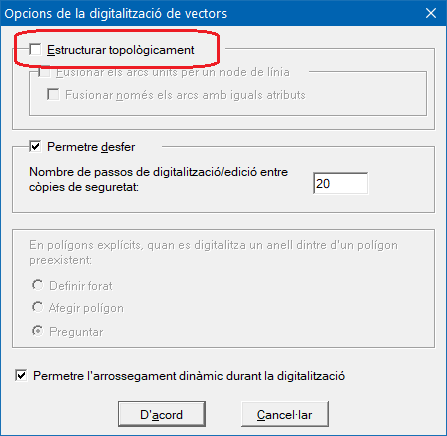
Task: Select the Definir forat radio option
Action: click(37, 285)
